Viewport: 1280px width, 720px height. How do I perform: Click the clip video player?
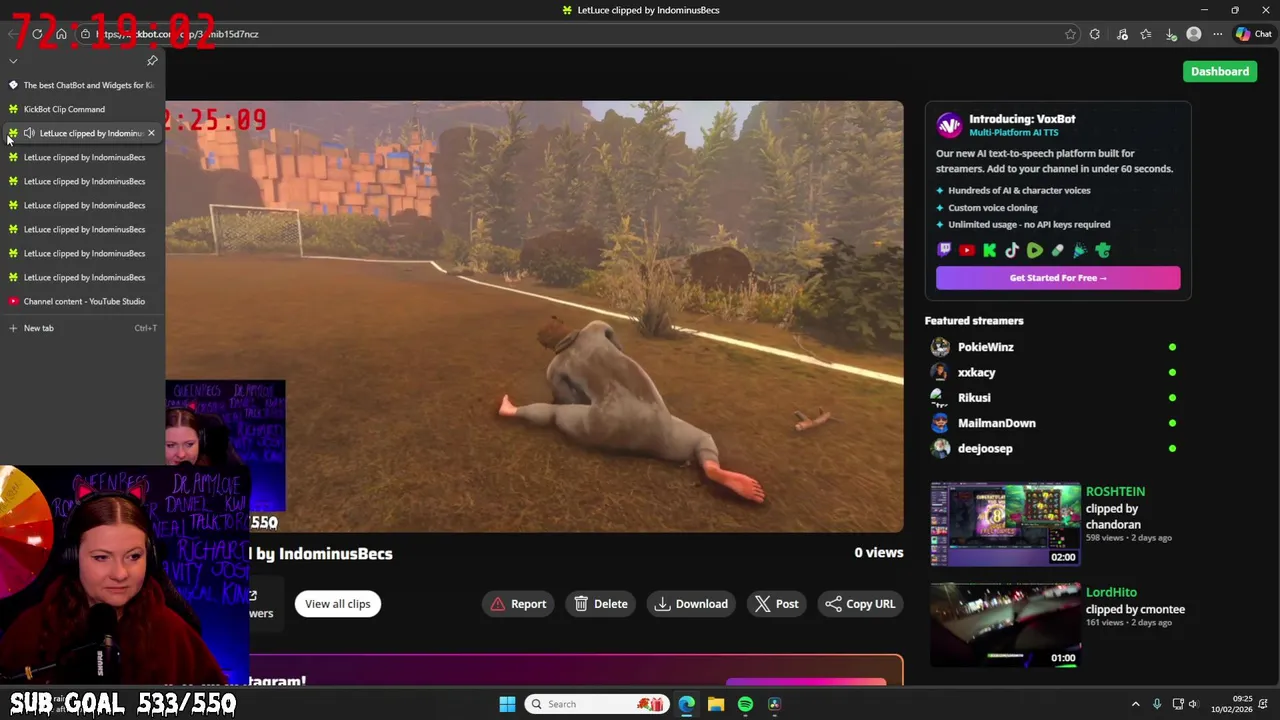click(534, 316)
